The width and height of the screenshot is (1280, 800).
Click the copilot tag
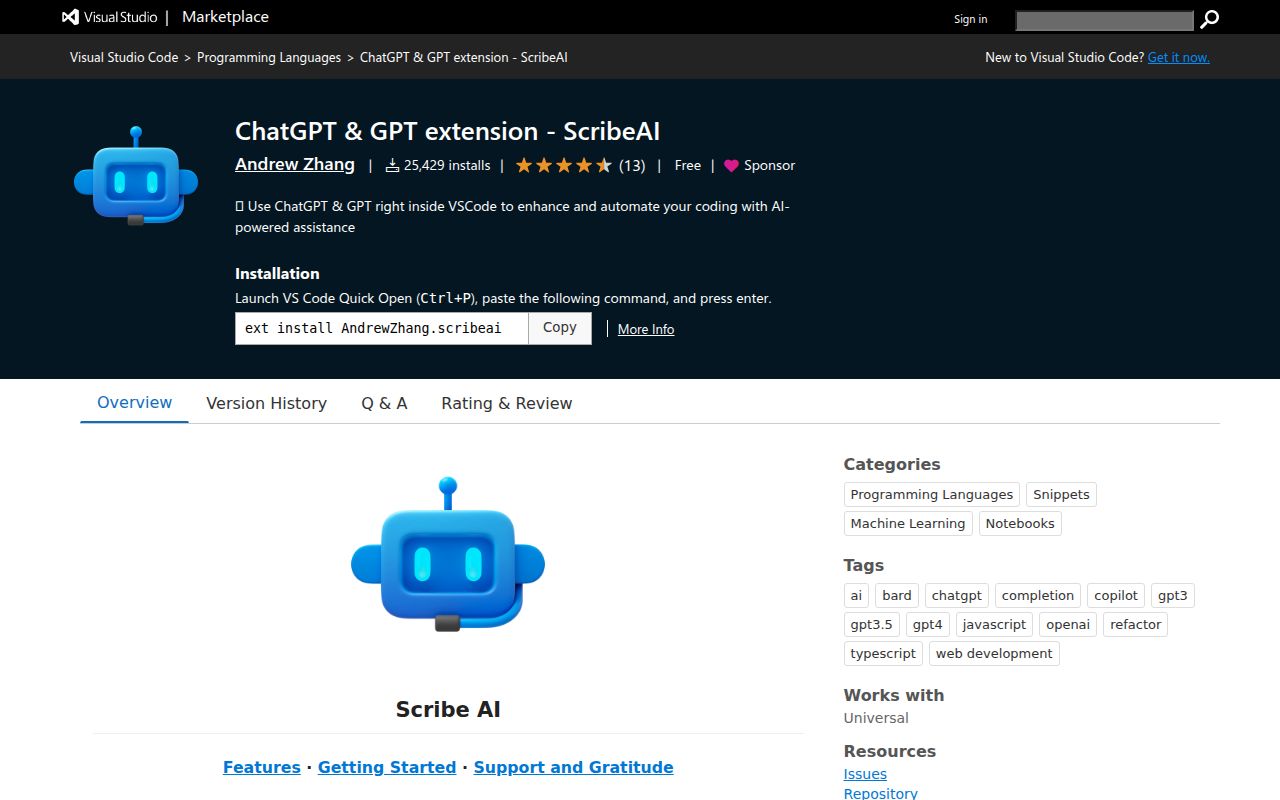tap(1116, 595)
